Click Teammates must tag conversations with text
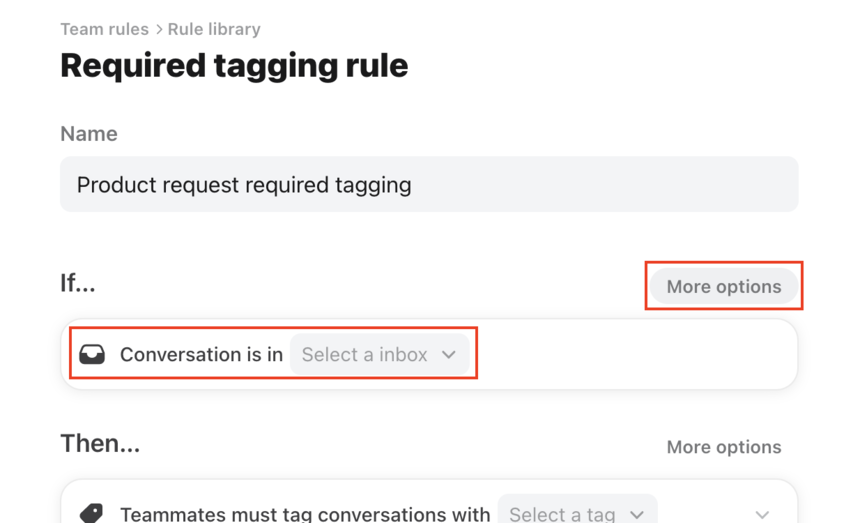 (x=305, y=514)
